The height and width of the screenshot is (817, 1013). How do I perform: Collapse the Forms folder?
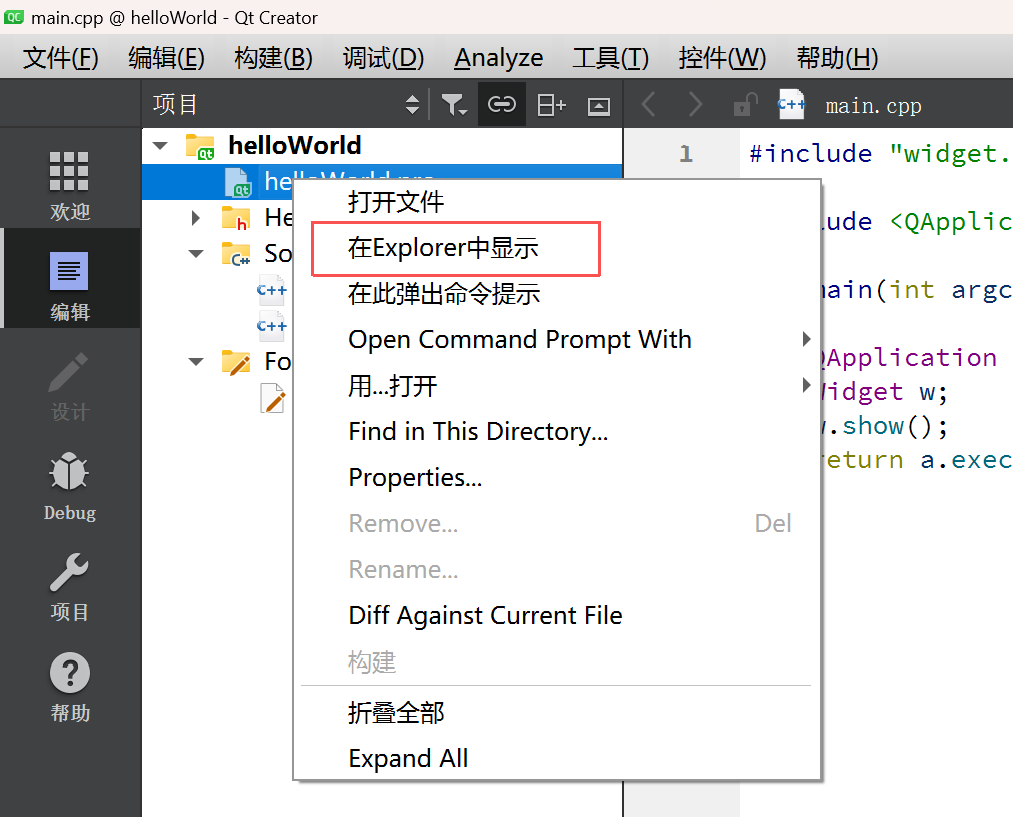coord(196,362)
